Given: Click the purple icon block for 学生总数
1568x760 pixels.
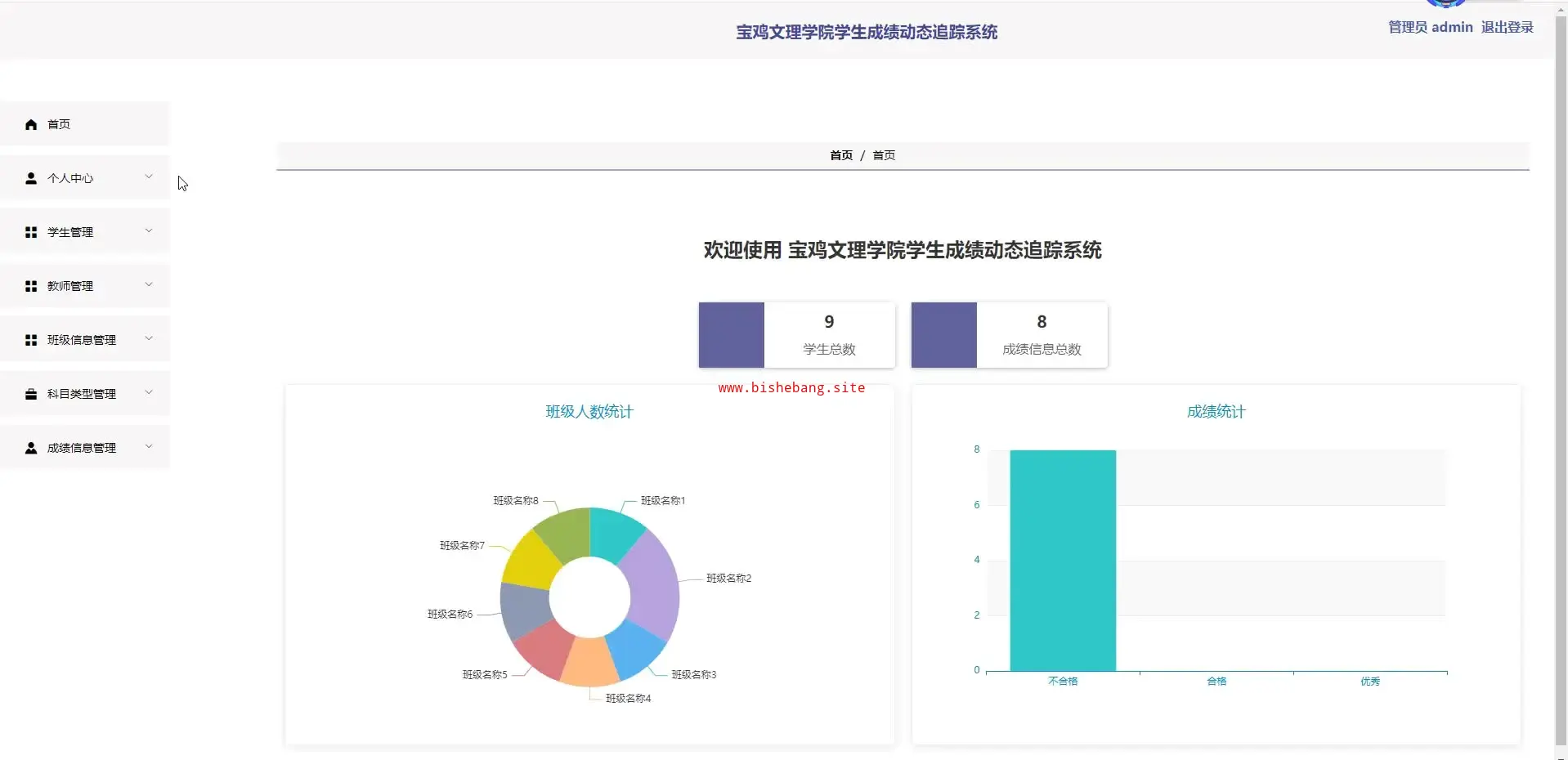Looking at the screenshot, I should [x=731, y=335].
